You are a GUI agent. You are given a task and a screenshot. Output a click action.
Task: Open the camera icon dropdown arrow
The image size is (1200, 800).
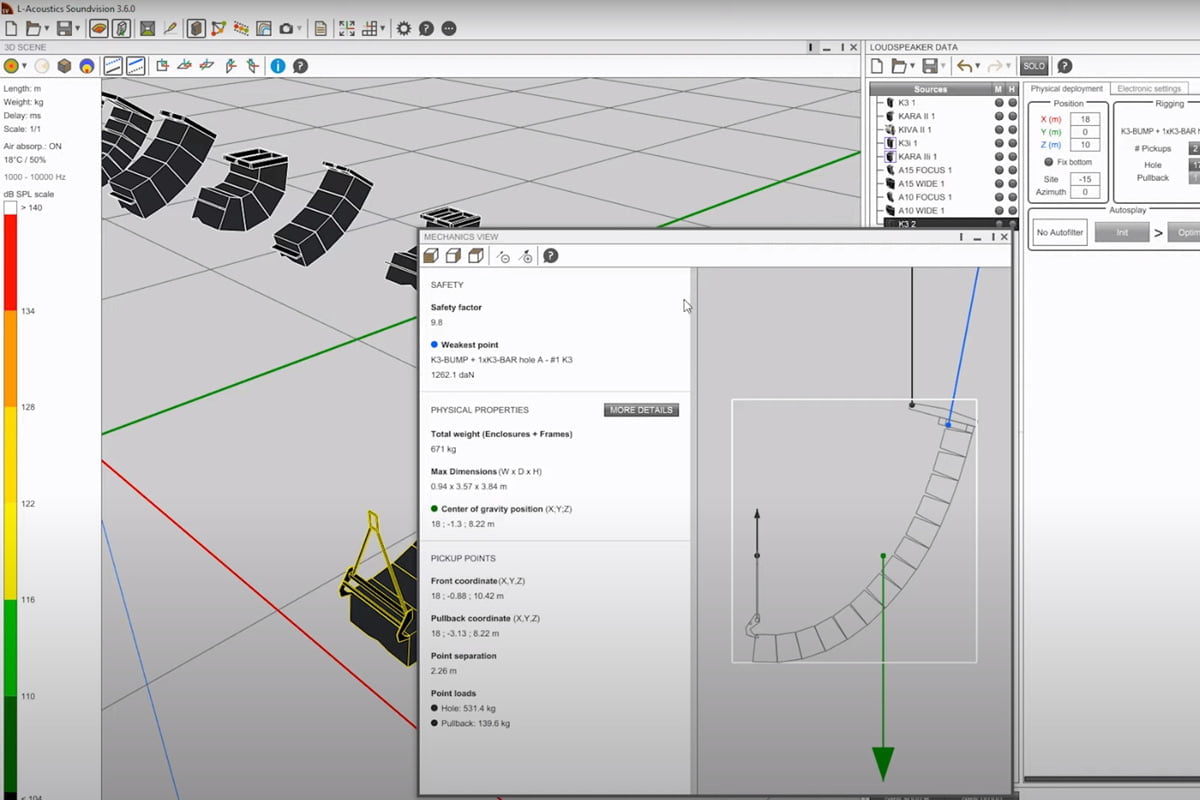(x=299, y=29)
